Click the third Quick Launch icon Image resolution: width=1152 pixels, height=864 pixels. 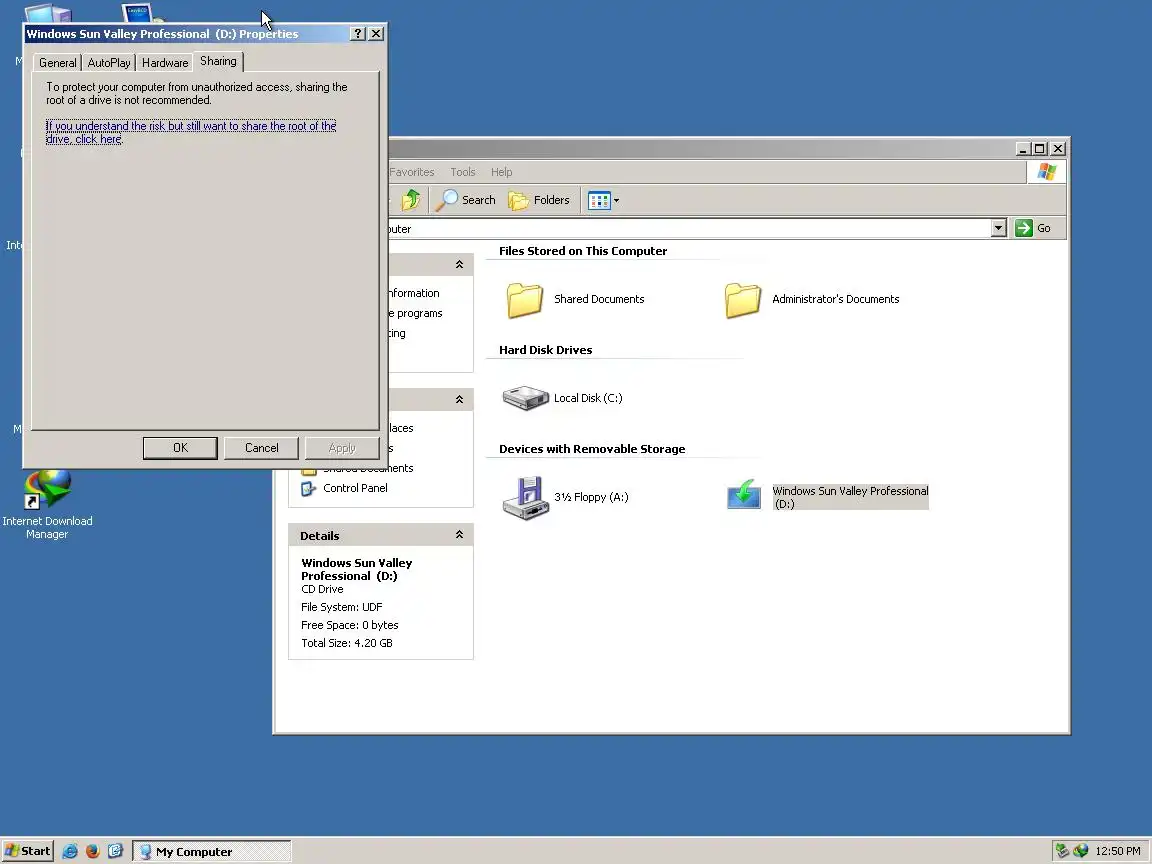115,852
